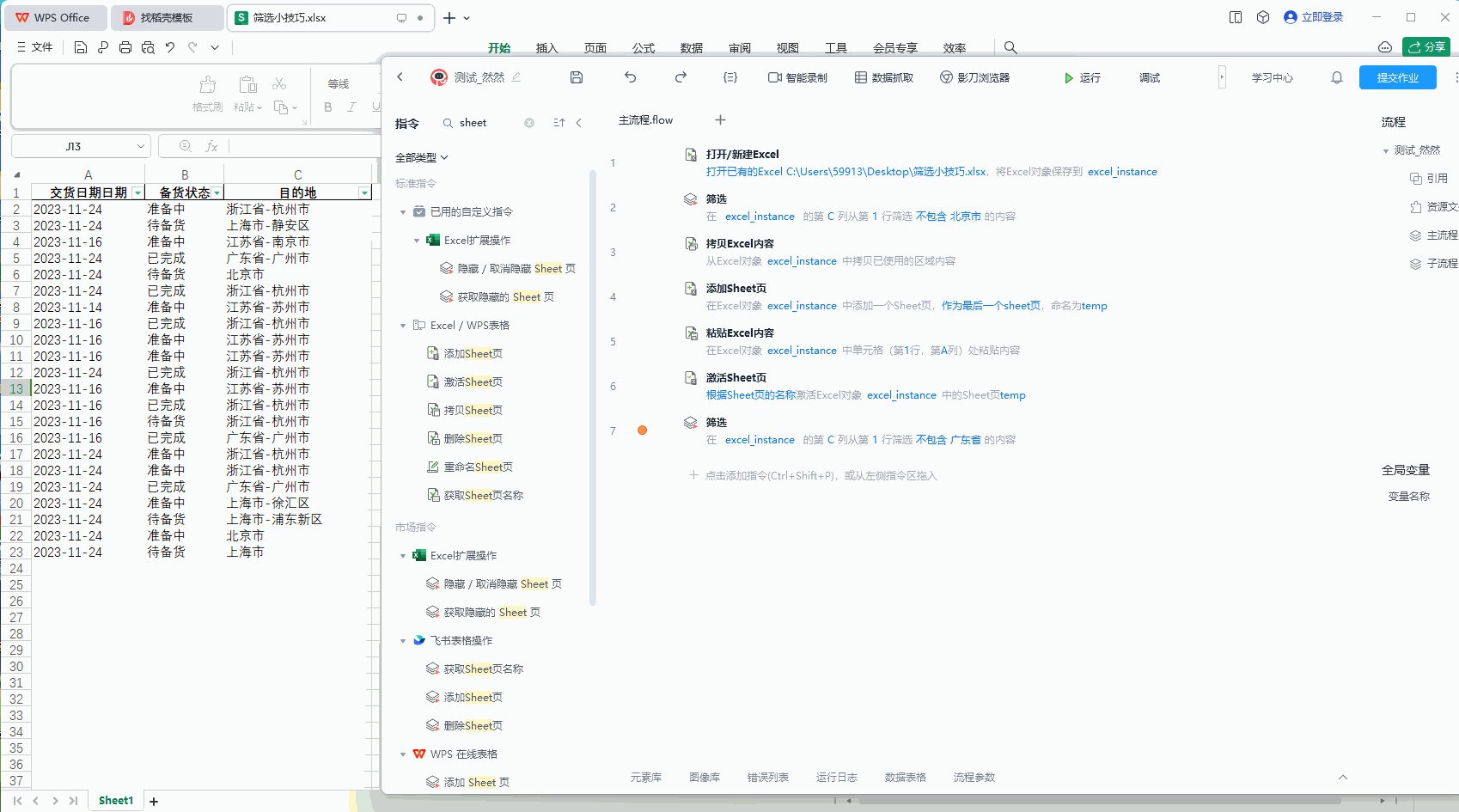Image resolution: width=1459 pixels, height=812 pixels.
Task: Switch to 主流程.flow tab
Action: [645, 120]
